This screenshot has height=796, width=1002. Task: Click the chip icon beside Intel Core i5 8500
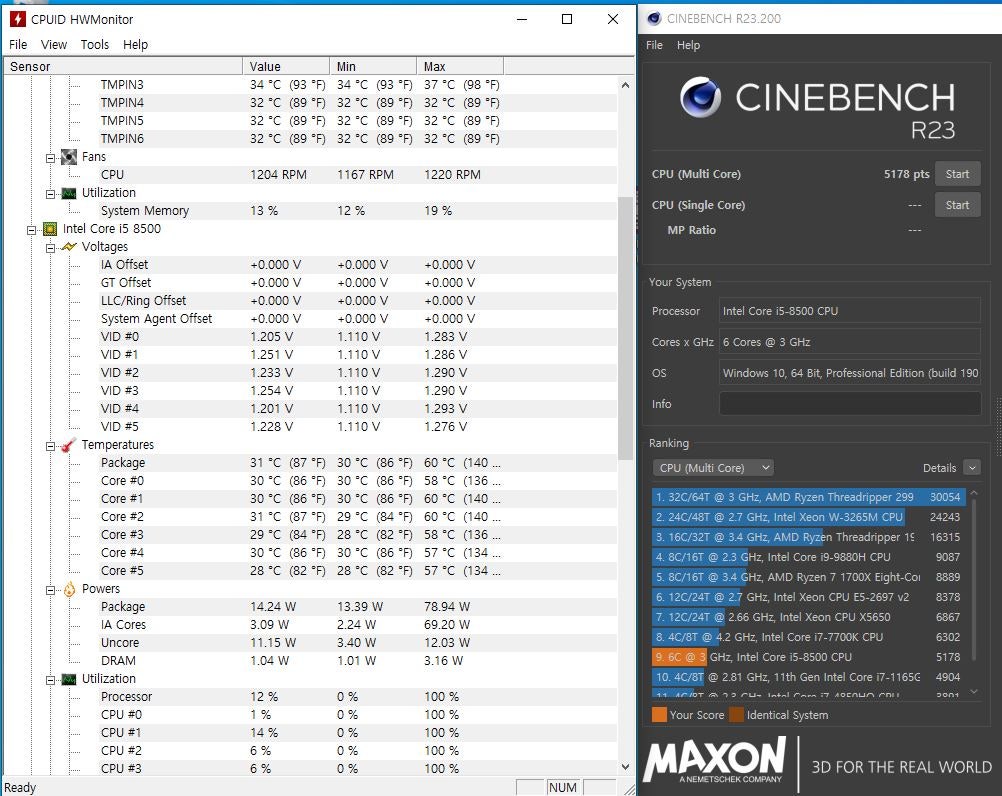pyautogui.click(x=50, y=229)
